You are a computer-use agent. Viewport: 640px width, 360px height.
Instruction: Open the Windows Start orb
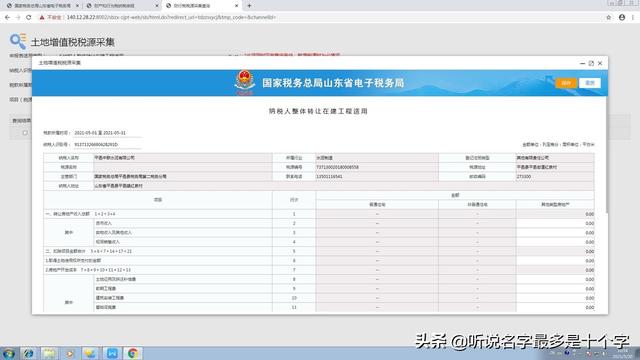(x=8, y=353)
